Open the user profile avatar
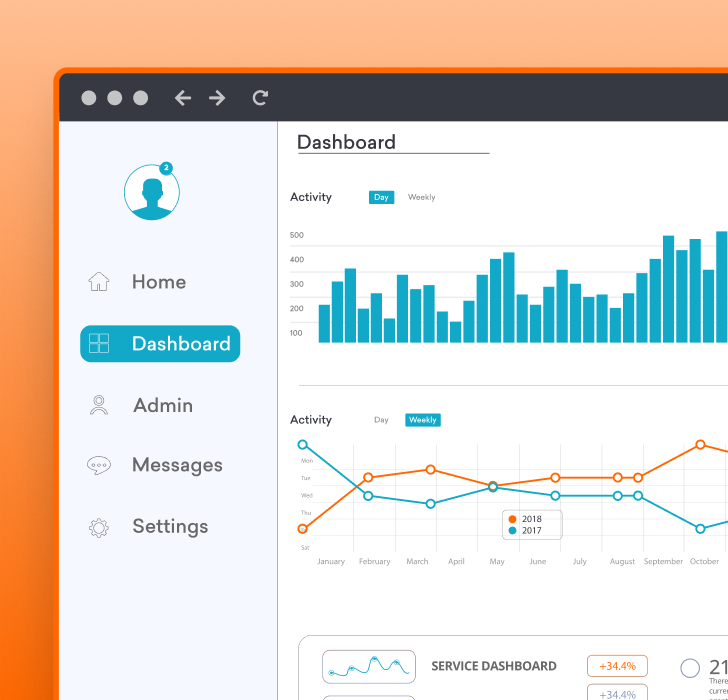The image size is (728, 700). click(152, 193)
